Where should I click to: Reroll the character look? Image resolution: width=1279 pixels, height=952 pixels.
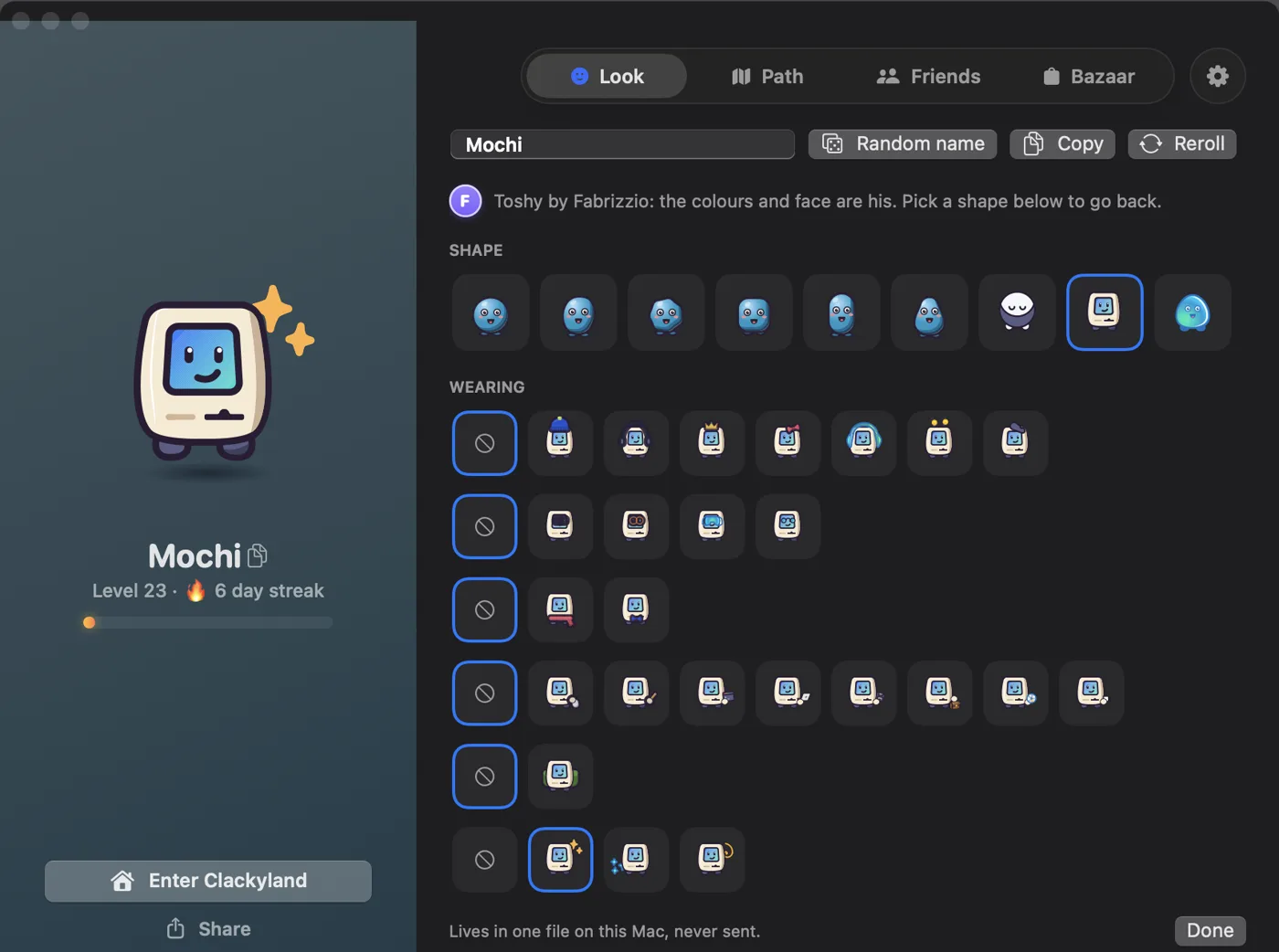pyautogui.click(x=1182, y=143)
